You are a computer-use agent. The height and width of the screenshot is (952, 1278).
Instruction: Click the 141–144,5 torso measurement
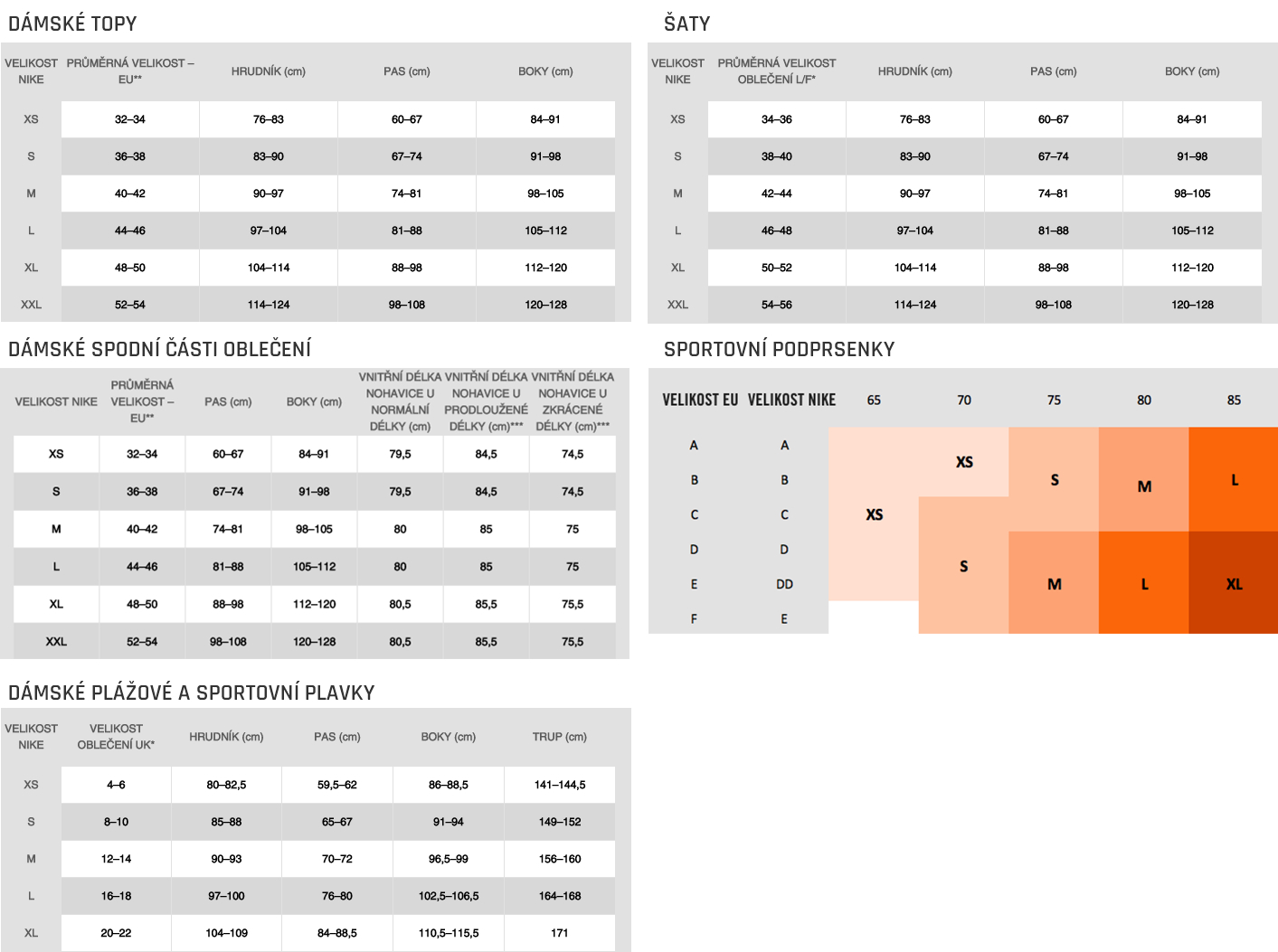559,785
